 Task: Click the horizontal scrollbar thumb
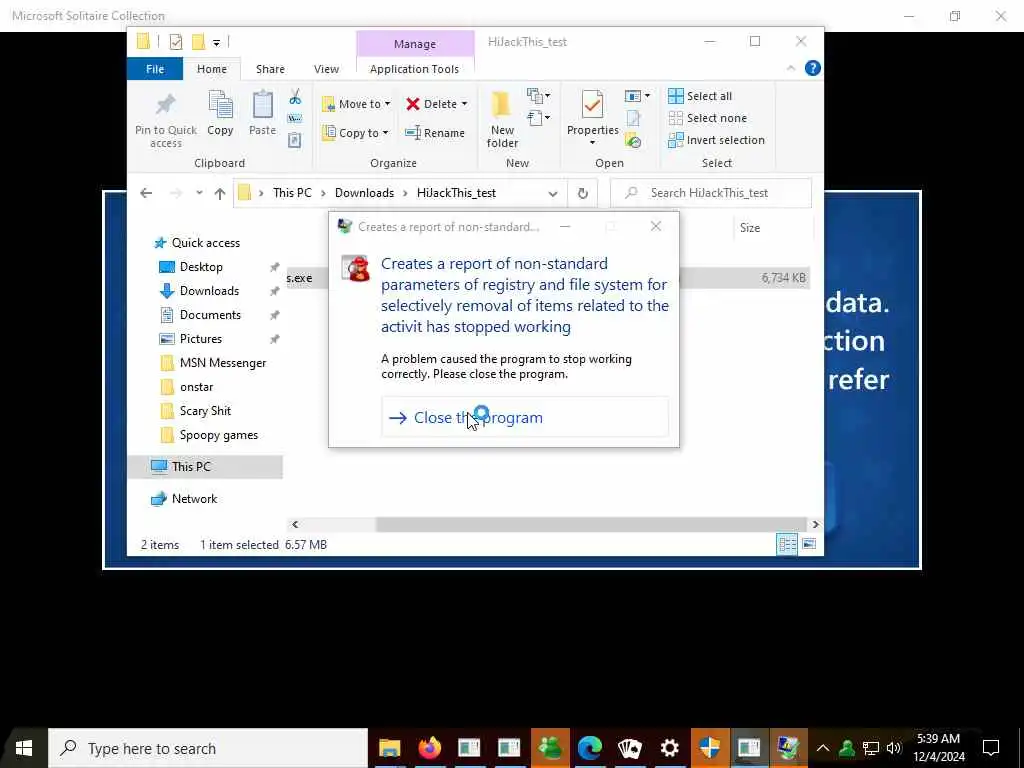(591, 524)
